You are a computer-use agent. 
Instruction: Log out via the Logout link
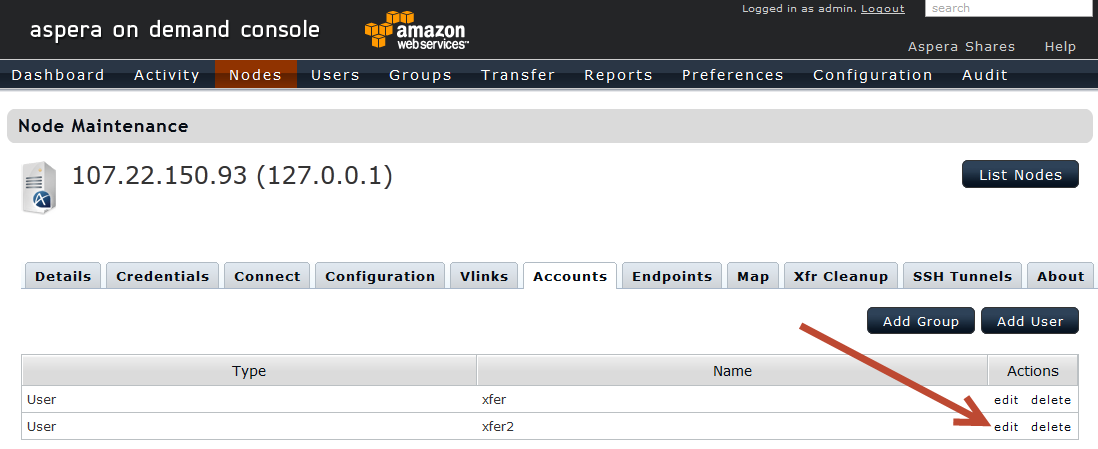point(882,8)
